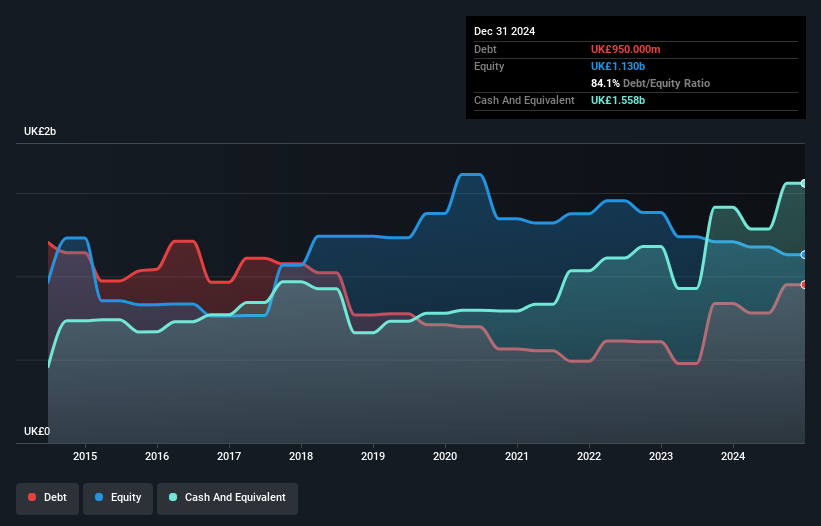
Task: Click the teal Cash And Equivalent legend dot
Action: (173, 497)
